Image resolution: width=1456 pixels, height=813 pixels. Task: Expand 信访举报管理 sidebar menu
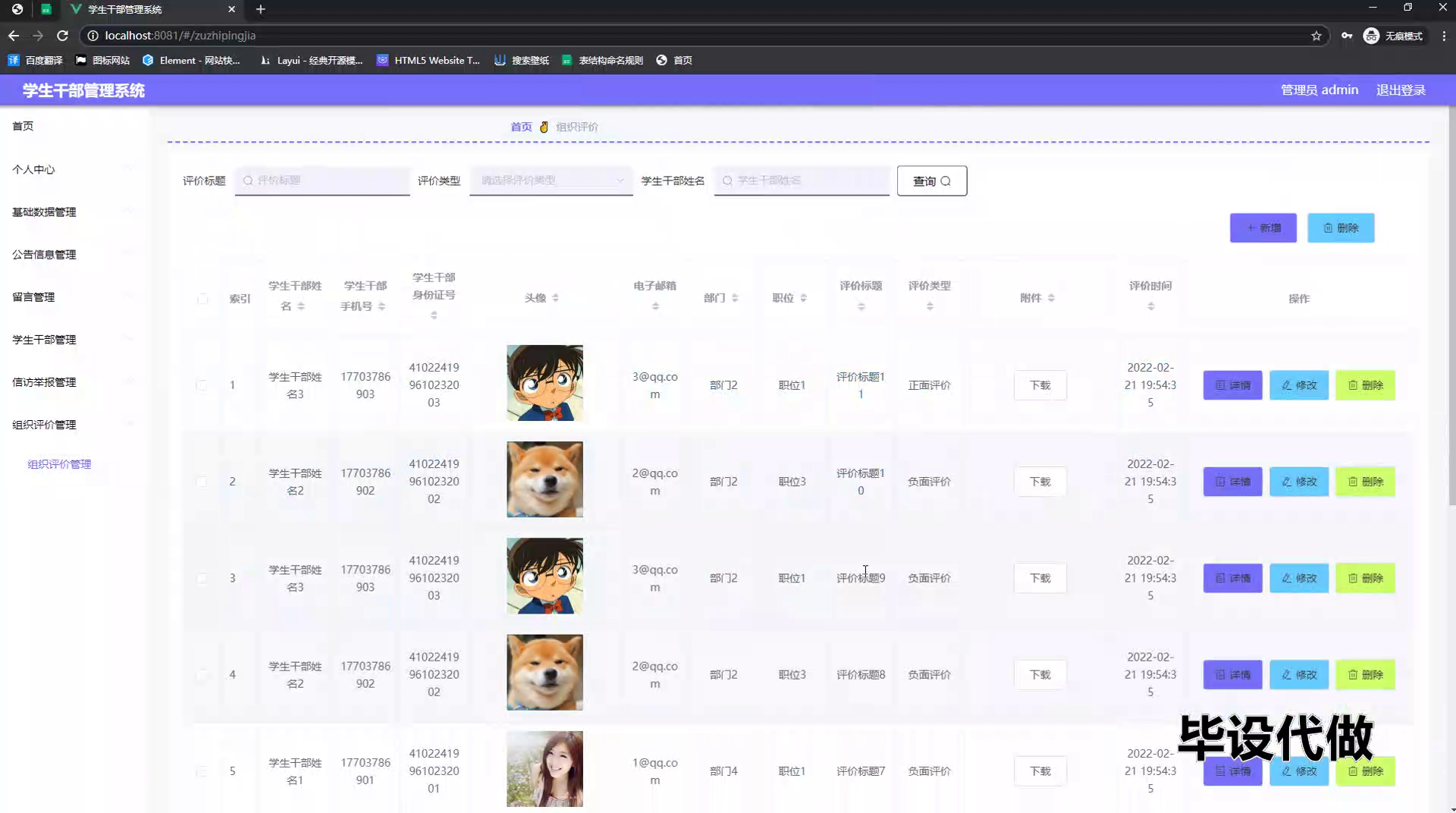click(x=74, y=381)
